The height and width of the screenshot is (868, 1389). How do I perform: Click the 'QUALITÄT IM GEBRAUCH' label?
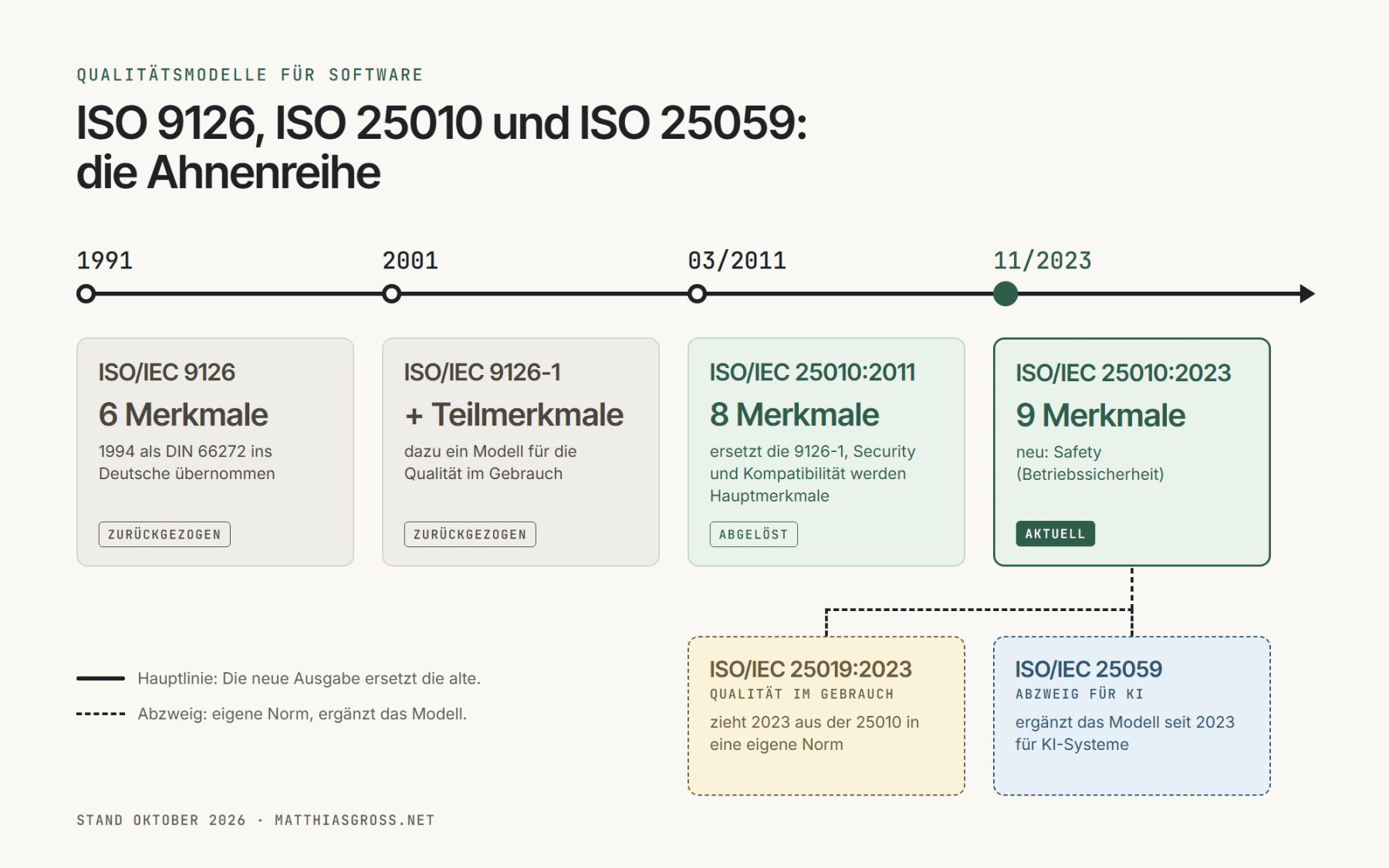(802, 694)
